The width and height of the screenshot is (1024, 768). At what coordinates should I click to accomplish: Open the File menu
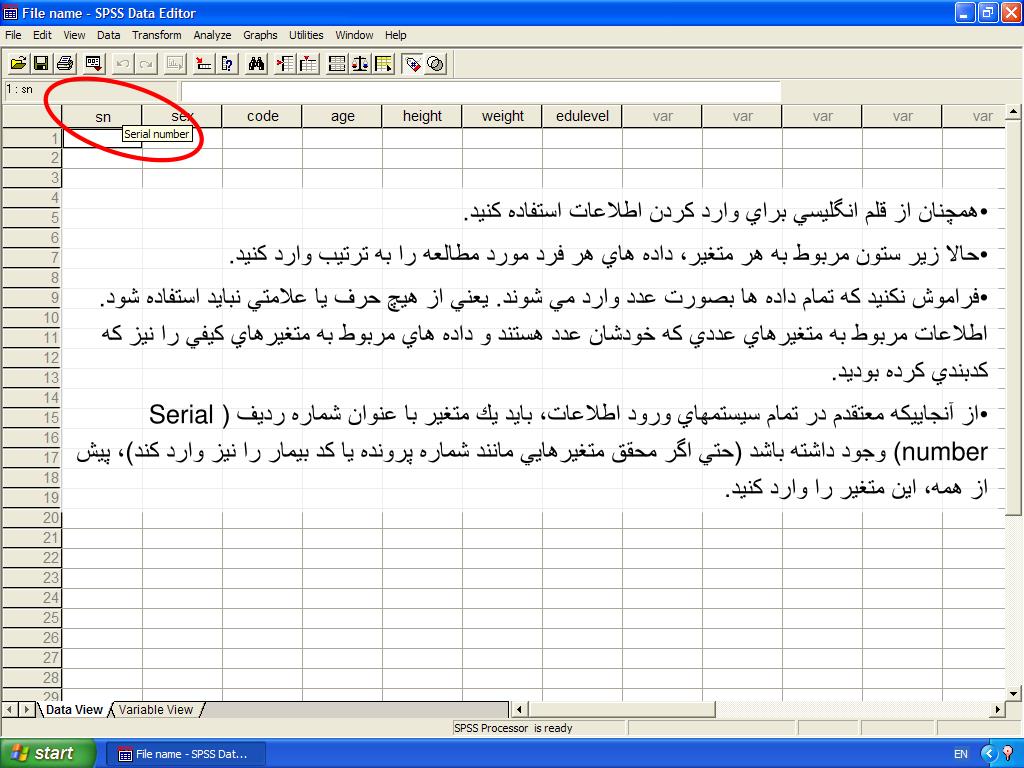pos(13,35)
